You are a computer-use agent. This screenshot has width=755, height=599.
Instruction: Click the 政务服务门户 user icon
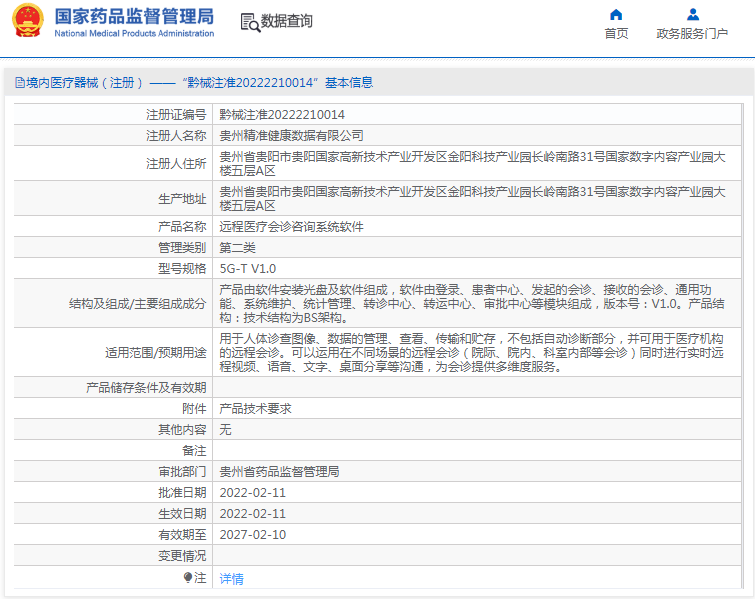[693, 14]
